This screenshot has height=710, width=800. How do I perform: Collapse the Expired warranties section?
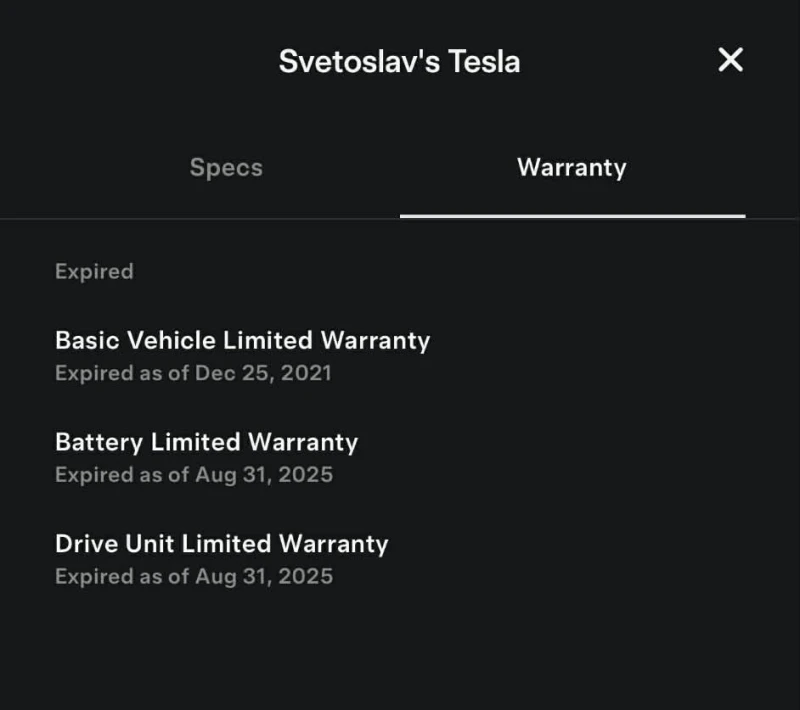(x=94, y=271)
